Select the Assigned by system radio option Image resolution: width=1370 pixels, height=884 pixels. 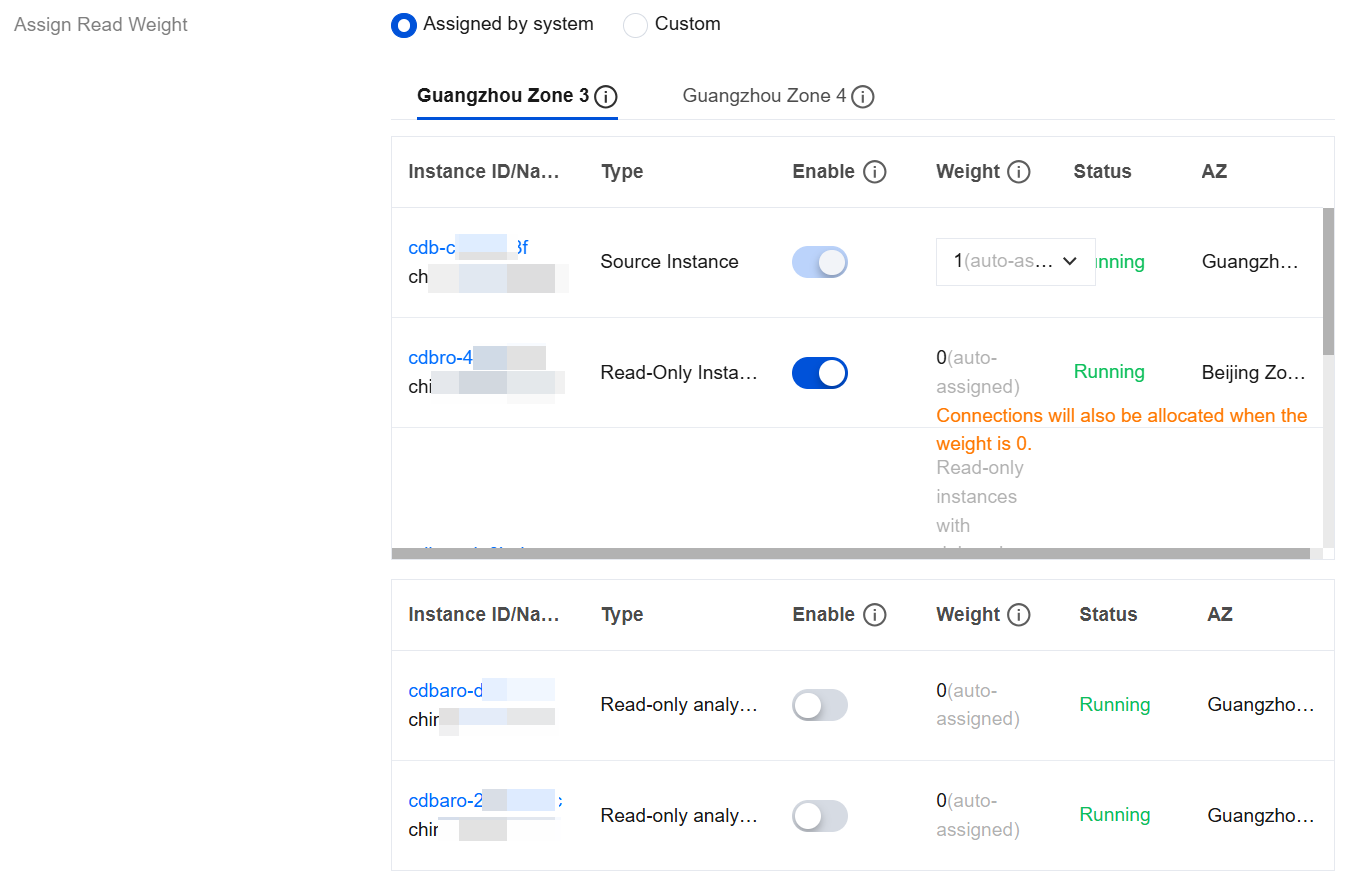coord(404,25)
